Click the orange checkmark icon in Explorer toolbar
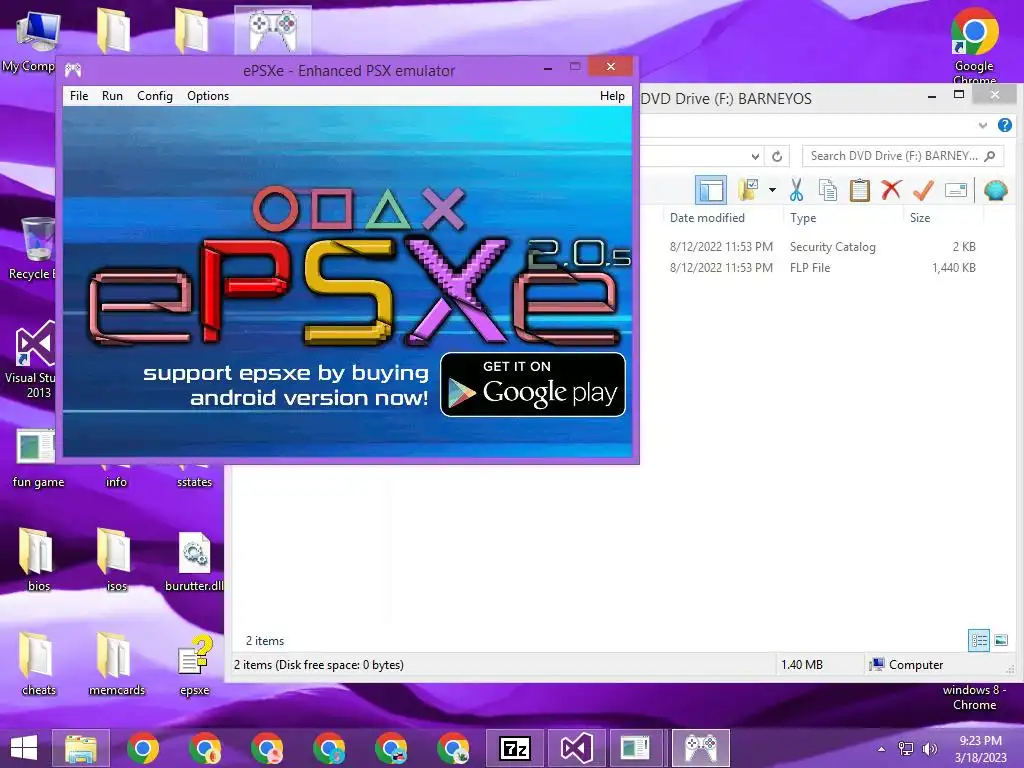1024x768 pixels. 923,190
